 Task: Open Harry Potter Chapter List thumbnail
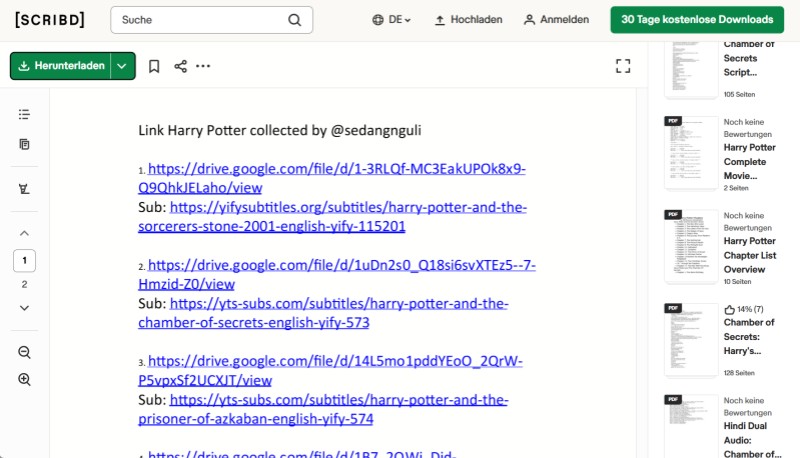(x=691, y=246)
